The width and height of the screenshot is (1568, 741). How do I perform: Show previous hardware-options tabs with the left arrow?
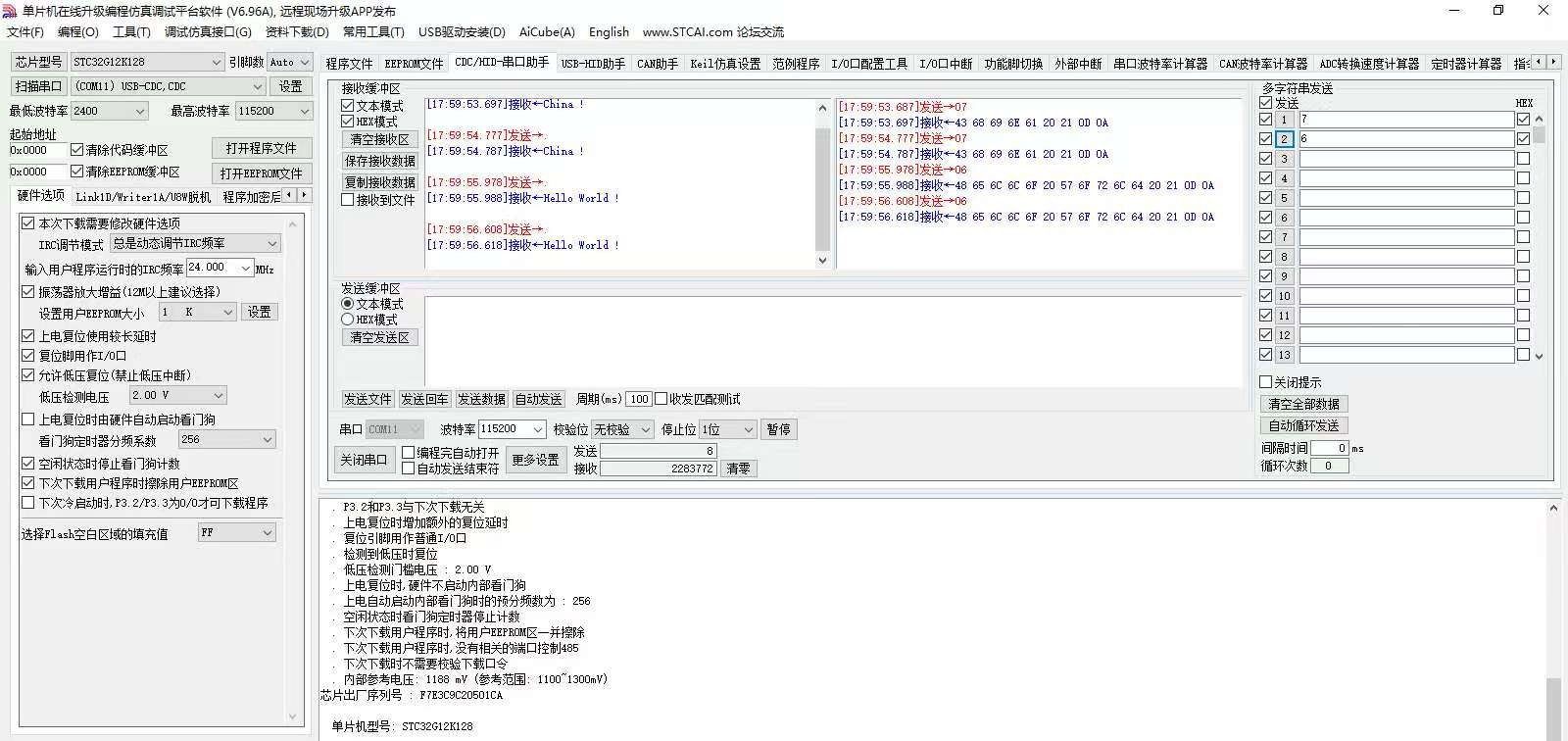point(290,195)
